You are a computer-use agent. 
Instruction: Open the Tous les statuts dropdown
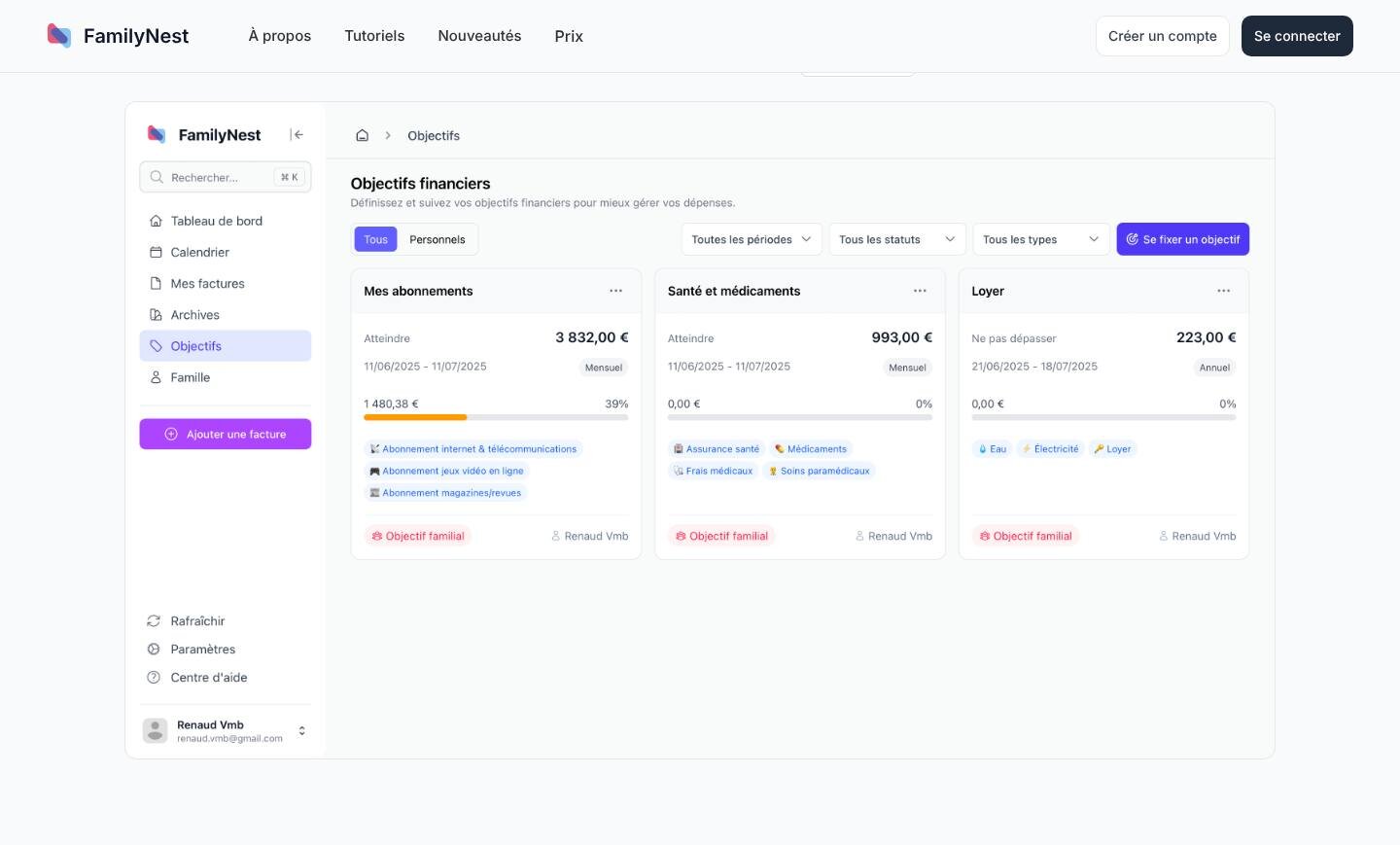pyautogui.click(x=897, y=239)
